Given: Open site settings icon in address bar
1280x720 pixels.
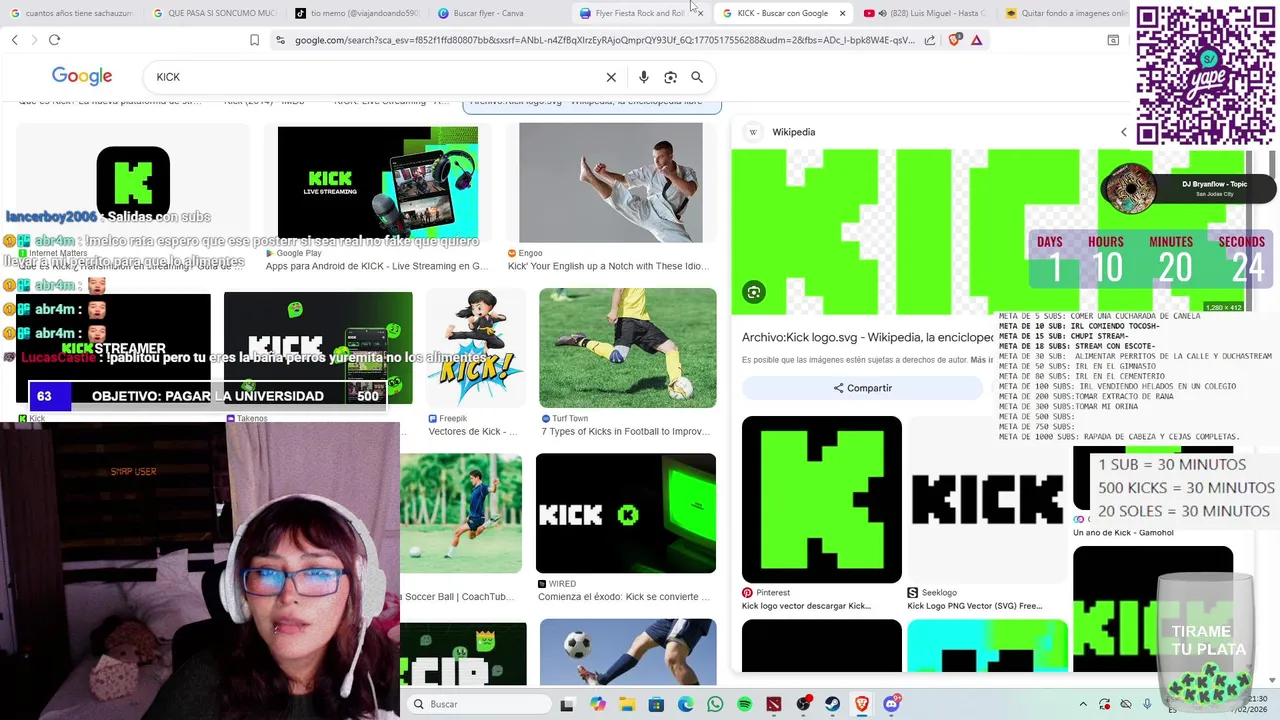Looking at the screenshot, I should [280, 40].
